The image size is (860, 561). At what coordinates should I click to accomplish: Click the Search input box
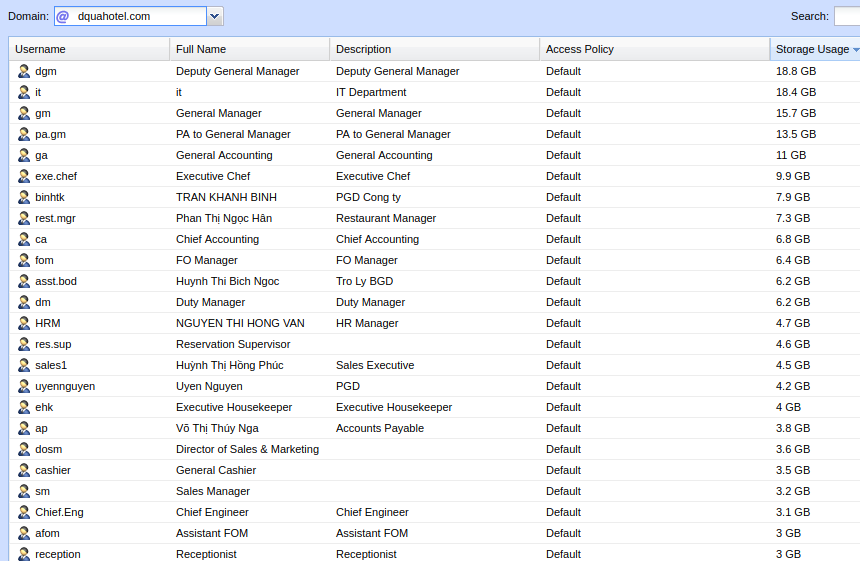coord(847,16)
